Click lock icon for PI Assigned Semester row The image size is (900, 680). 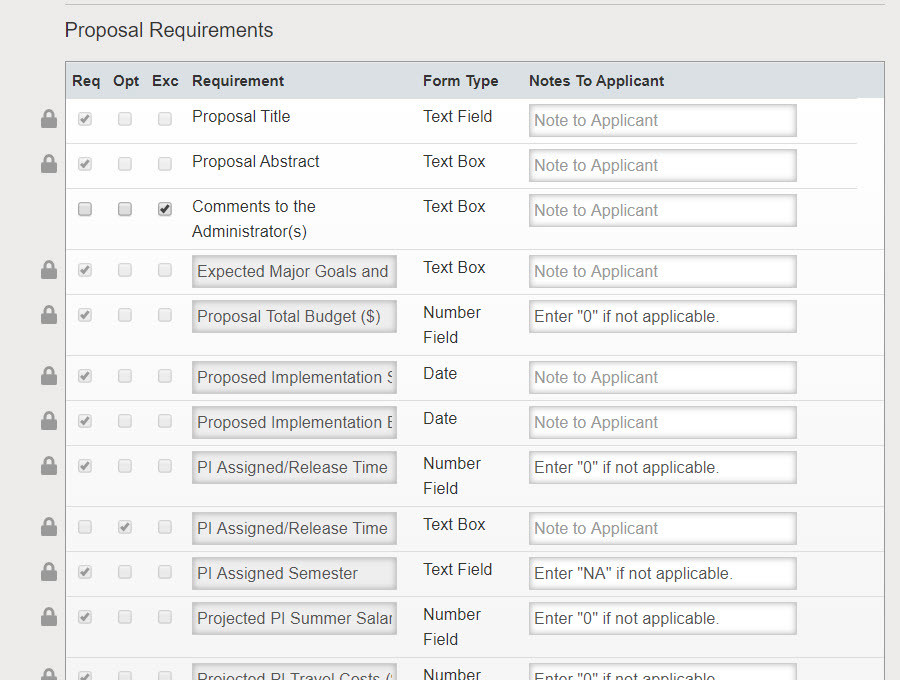tap(49, 572)
